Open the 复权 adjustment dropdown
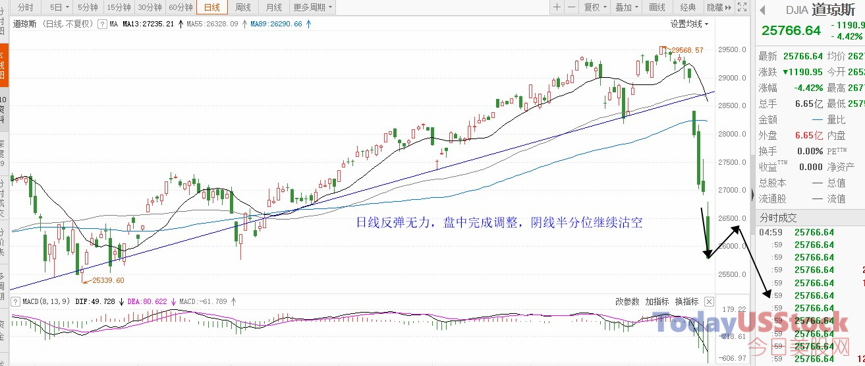The image size is (865, 366). [595, 7]
